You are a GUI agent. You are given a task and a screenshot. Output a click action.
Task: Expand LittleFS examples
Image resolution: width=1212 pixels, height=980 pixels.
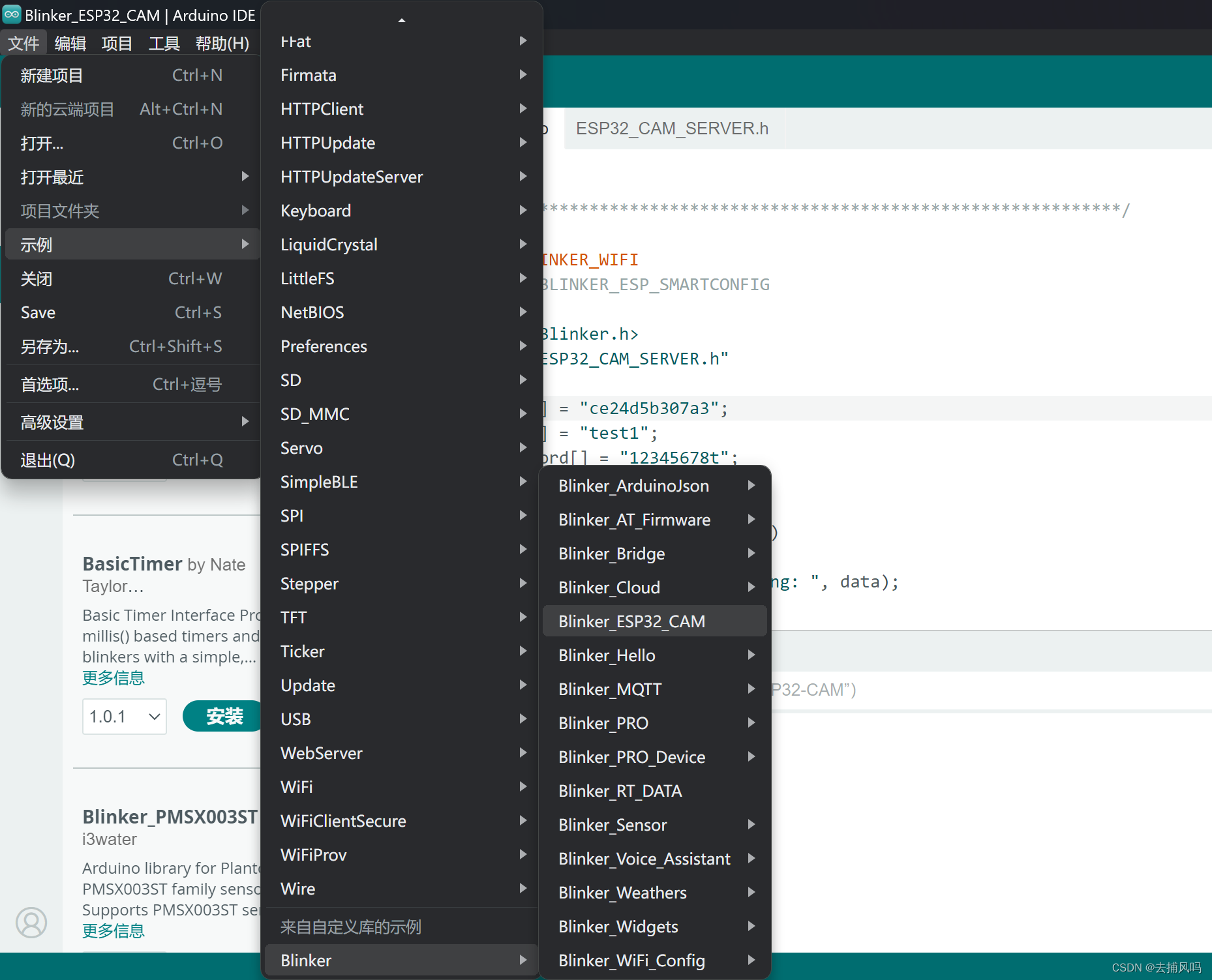[x=402, y=278]
